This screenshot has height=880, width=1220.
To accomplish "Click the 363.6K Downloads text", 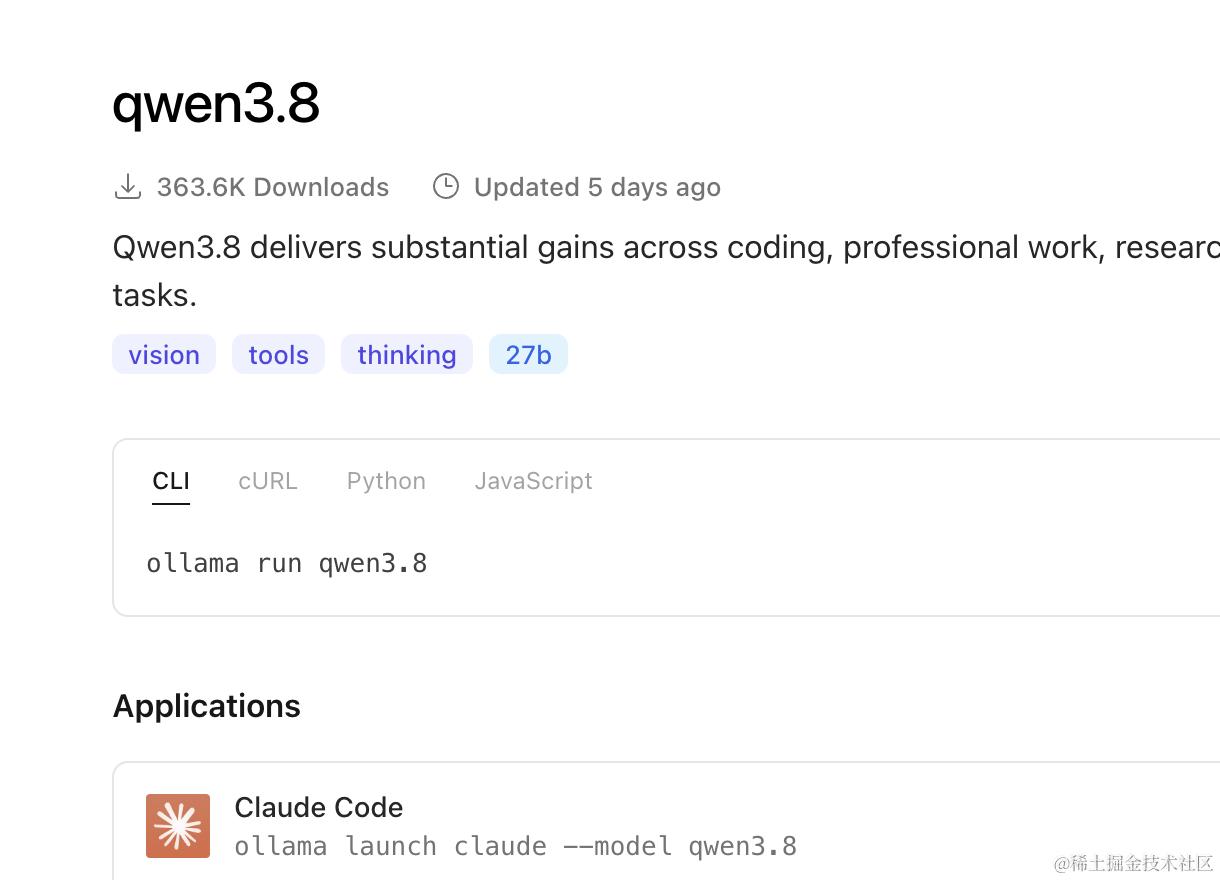I will tap(273, 187).
